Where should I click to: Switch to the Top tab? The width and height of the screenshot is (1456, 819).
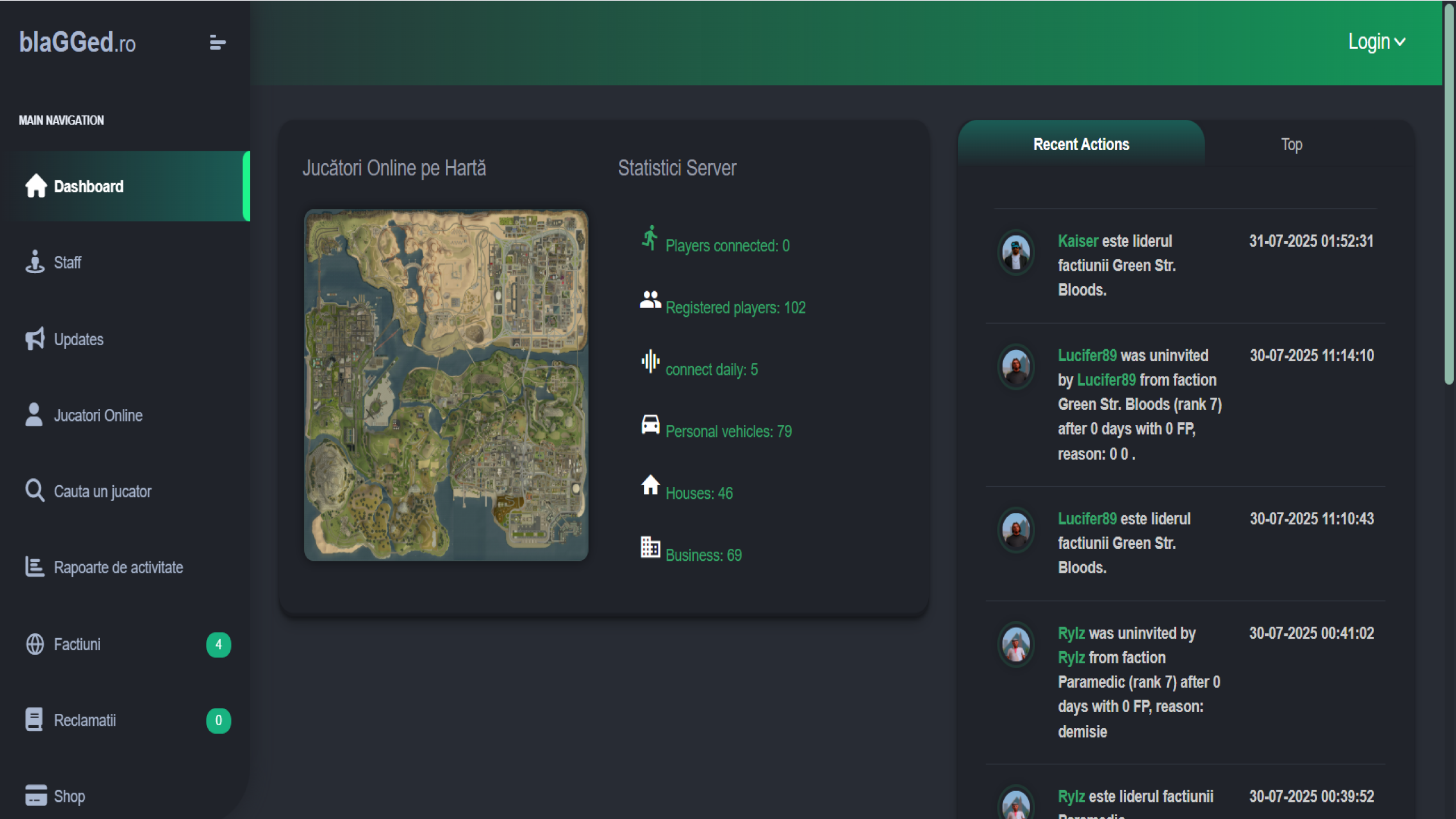[x=1291, y=144]
